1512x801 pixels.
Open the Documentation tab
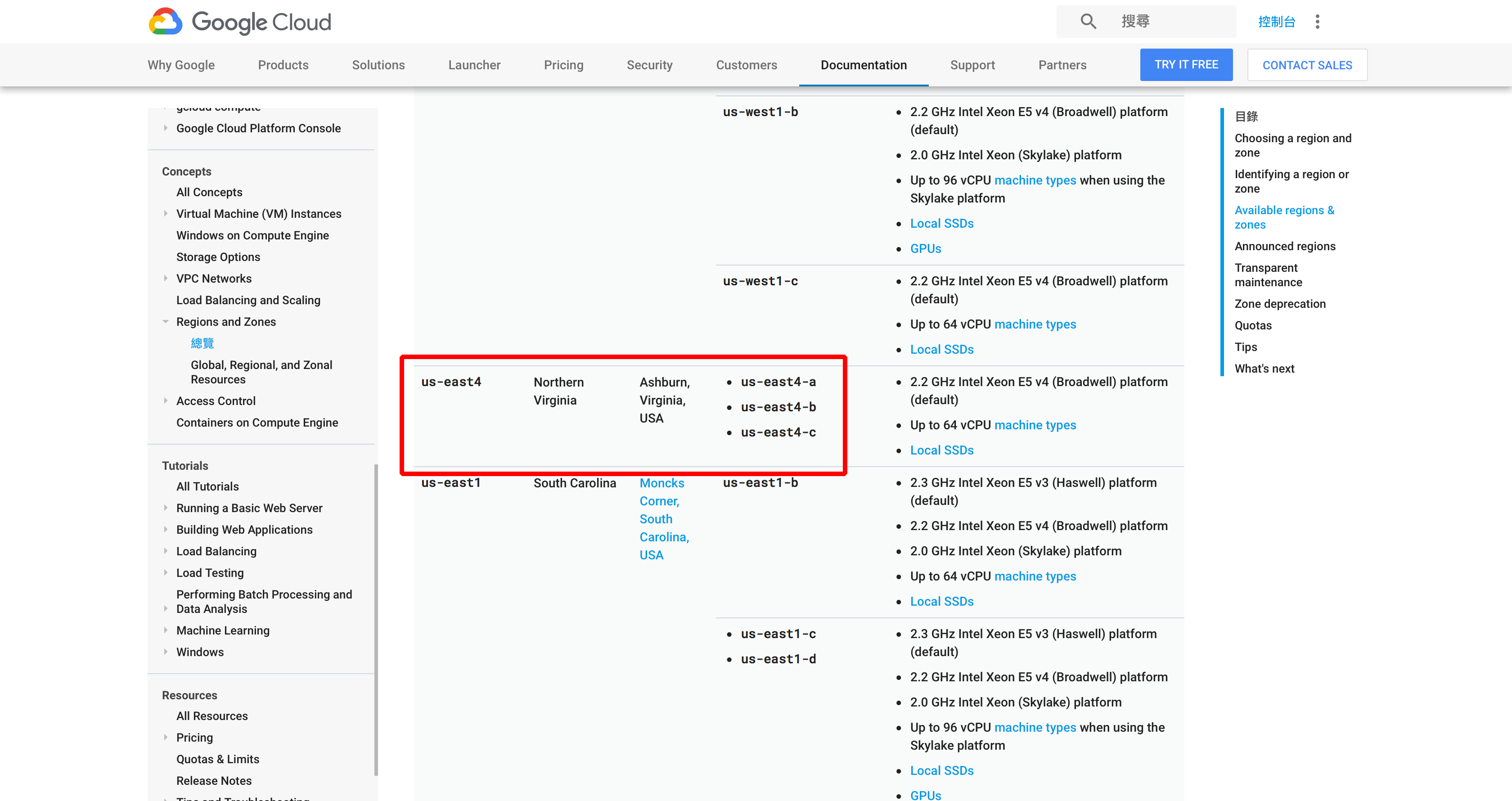point(864,65)
